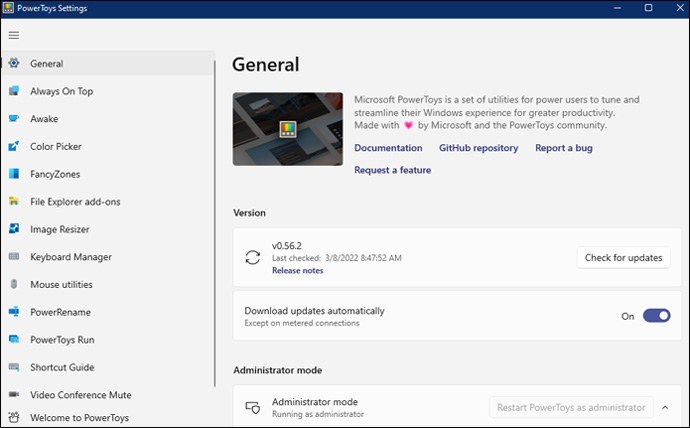The image size is (690, 428).
Task: Click the Always On Top icon
Action: pyautogui.click(x=14, y=91)
